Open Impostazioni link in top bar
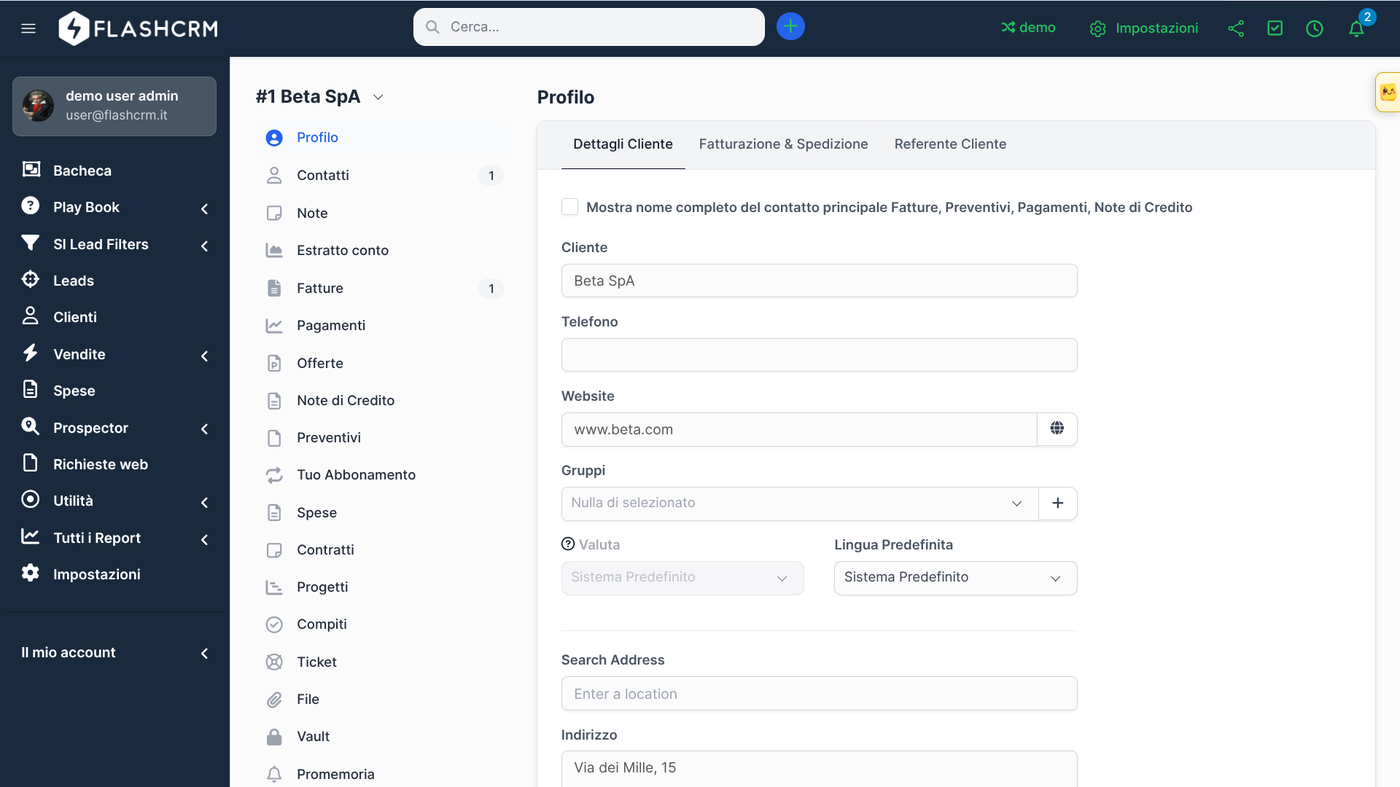The image size is (1400, 787). click(1144, 28)
